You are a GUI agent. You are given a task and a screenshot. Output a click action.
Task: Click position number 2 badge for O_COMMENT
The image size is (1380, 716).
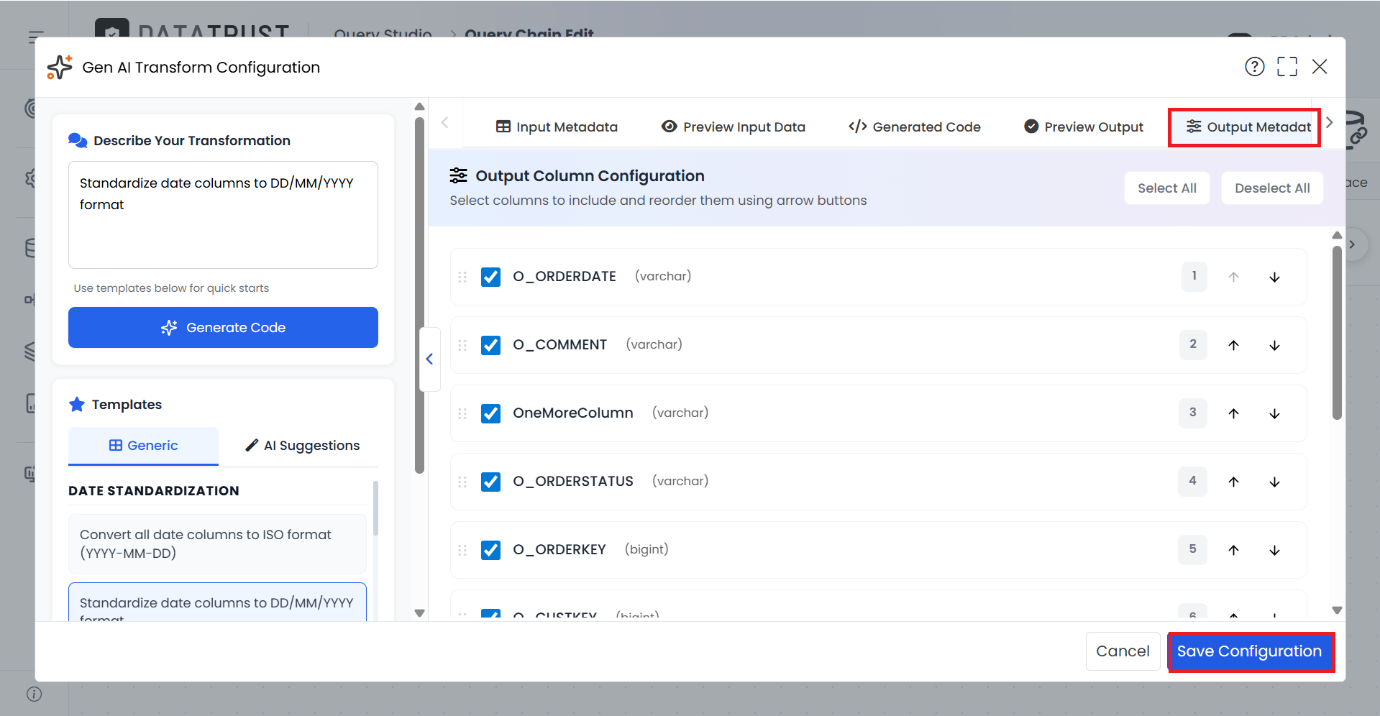1193,344
